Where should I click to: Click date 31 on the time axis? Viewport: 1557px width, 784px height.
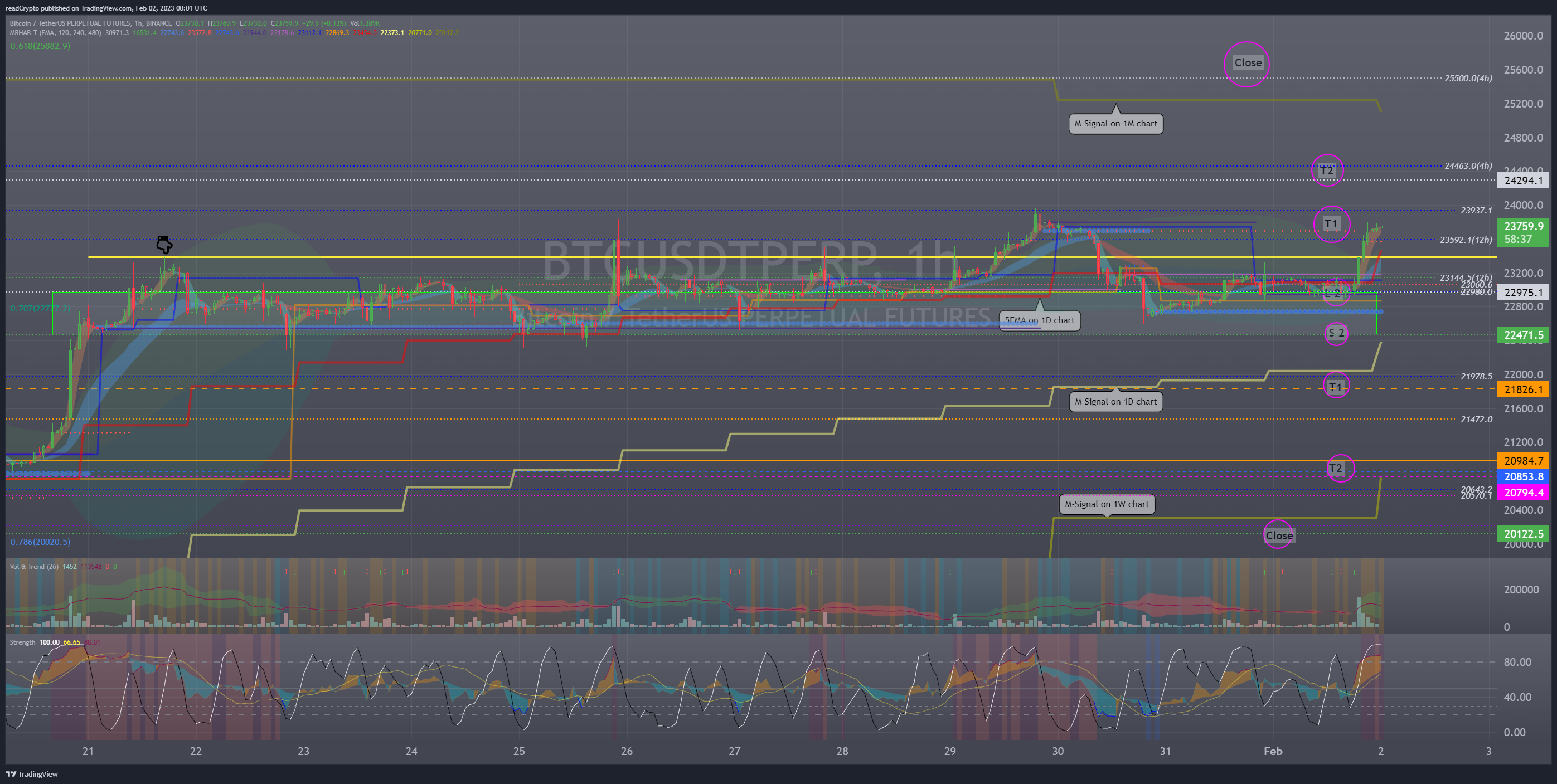click(x=1165, y=751)
